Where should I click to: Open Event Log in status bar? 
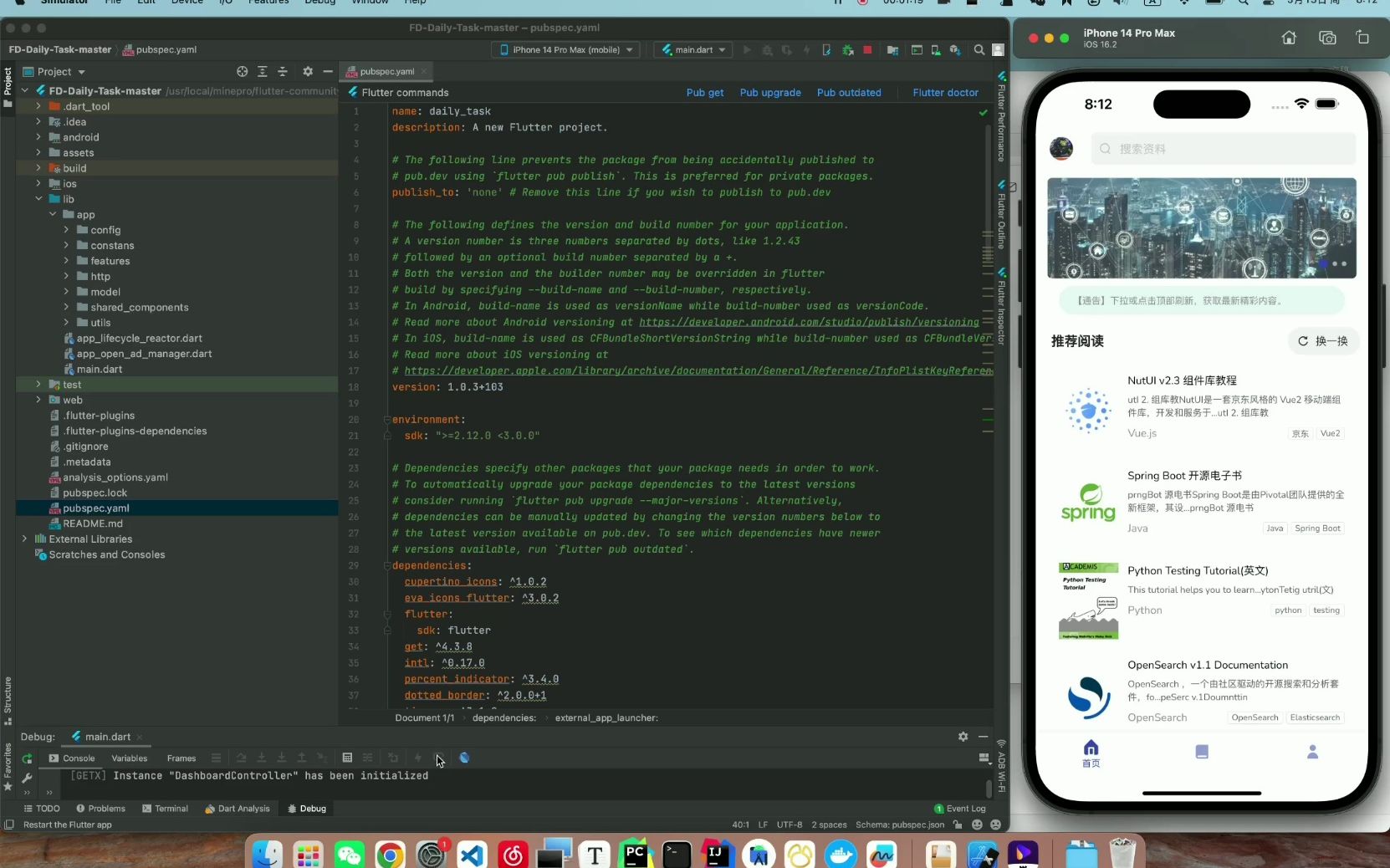(960, 809)
